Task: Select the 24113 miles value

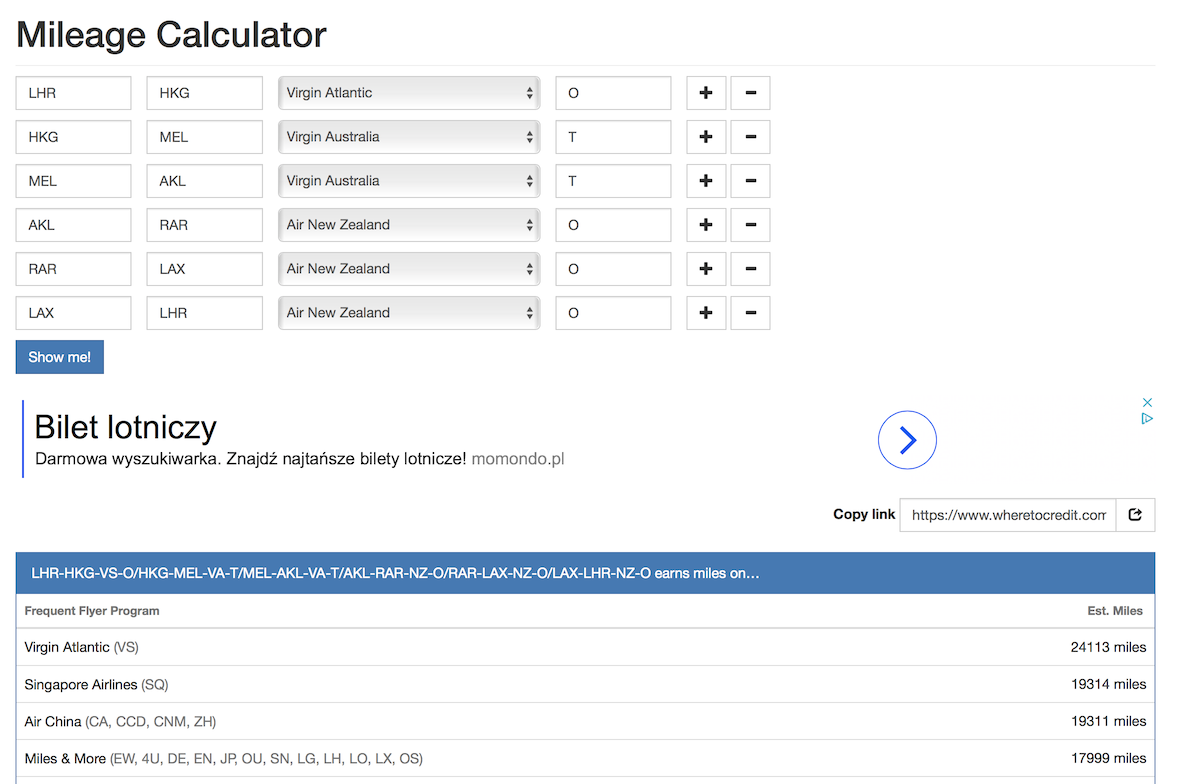Action: (x=1108, y=647)
